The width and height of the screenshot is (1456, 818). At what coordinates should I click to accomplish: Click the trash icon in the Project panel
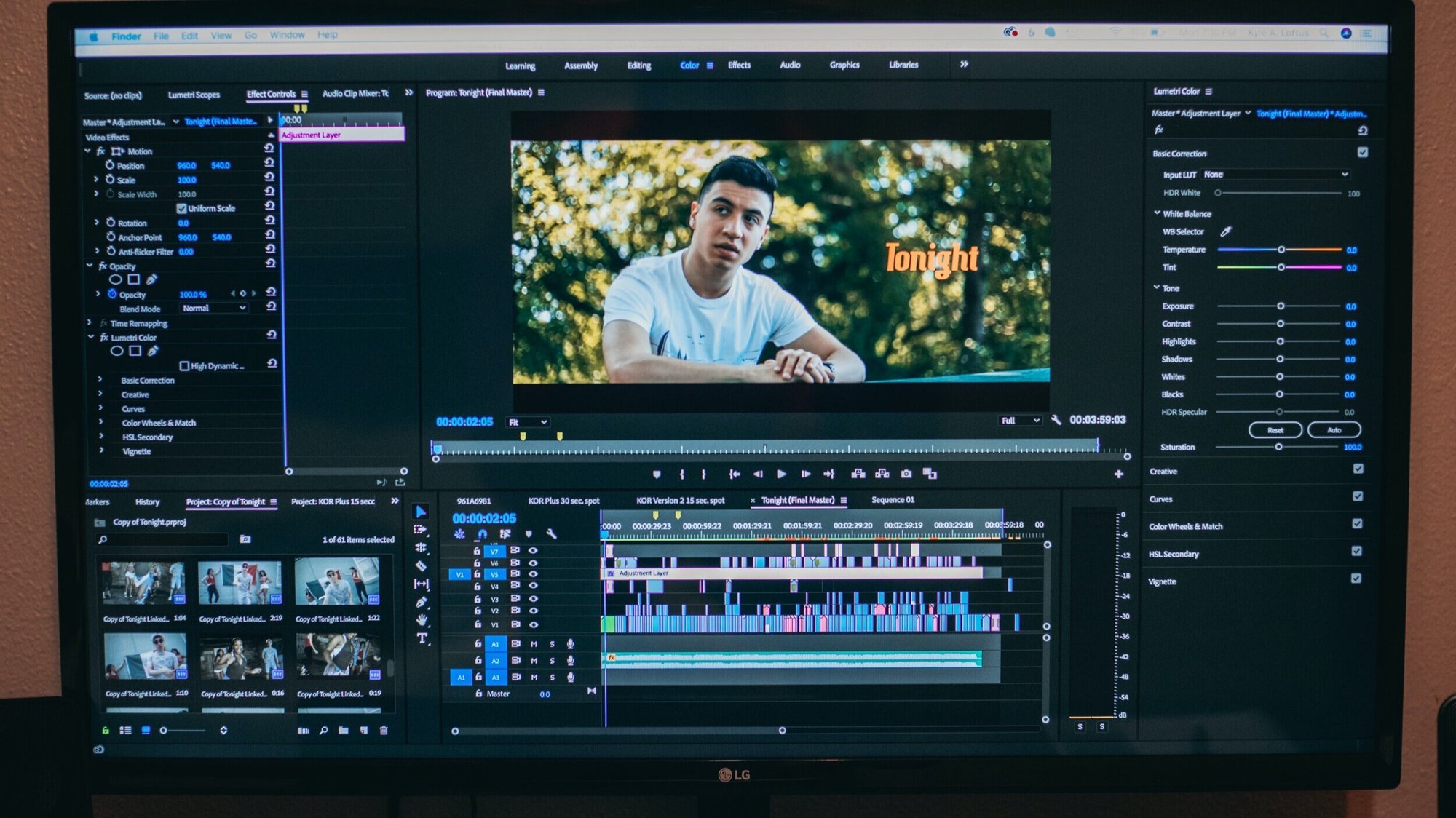coord(384,731)
